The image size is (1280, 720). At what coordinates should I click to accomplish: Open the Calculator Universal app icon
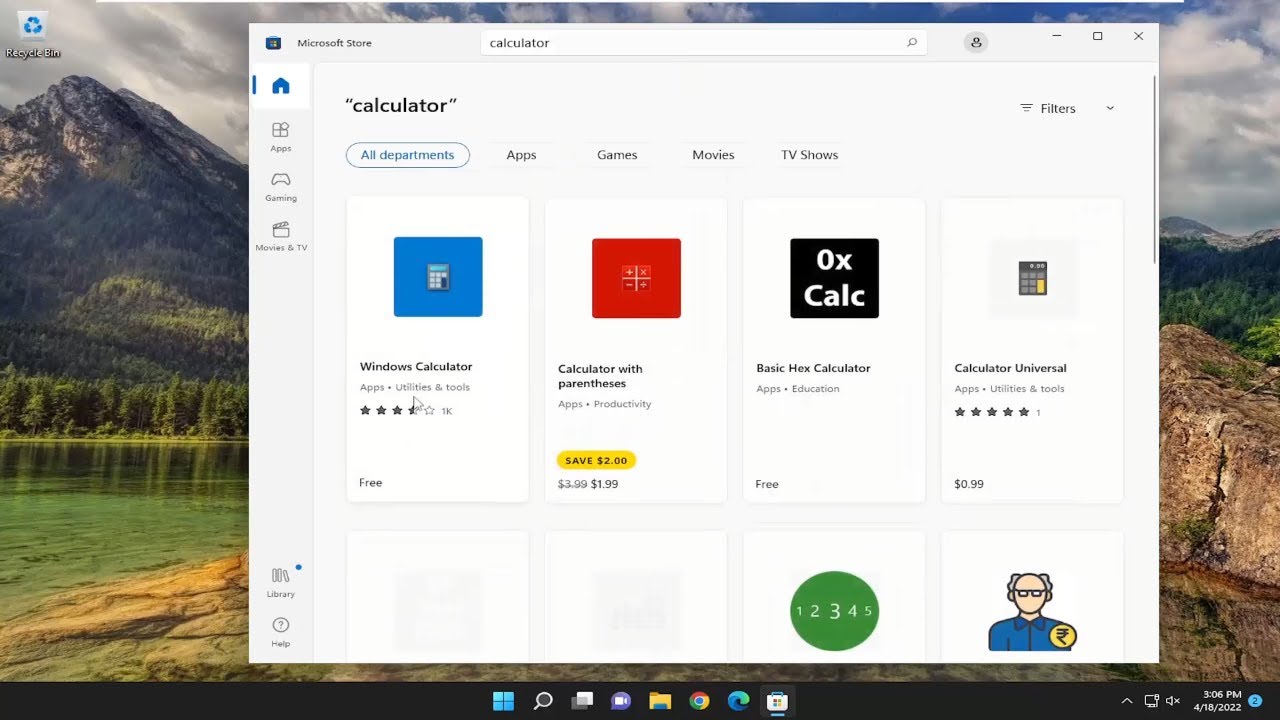[1032, 278]
